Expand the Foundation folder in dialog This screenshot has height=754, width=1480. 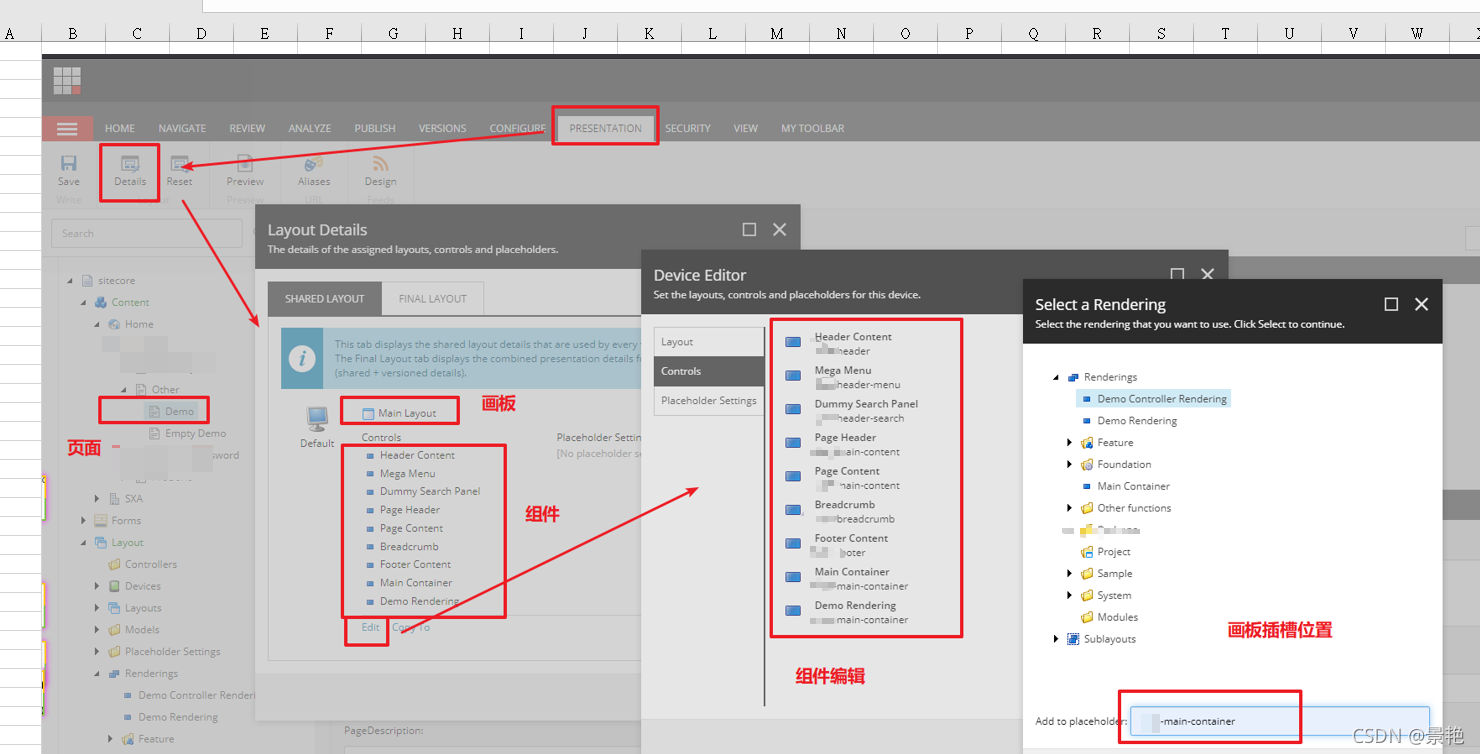(1070, 464)
